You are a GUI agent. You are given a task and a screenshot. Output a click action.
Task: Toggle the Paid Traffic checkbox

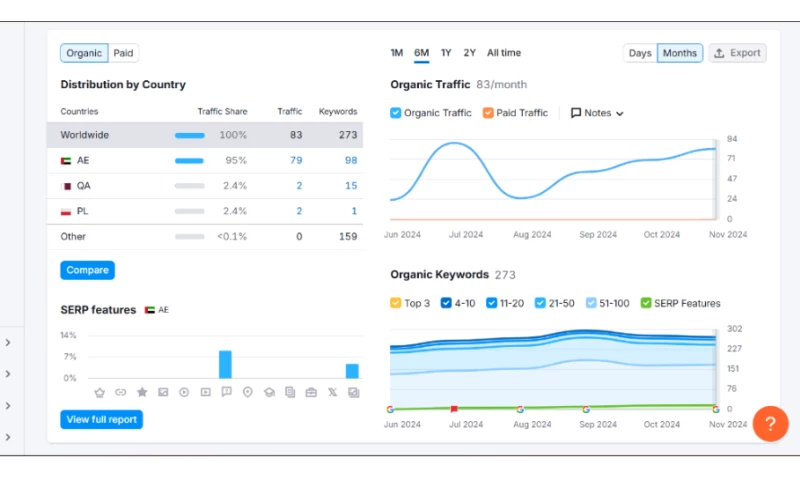488,113
